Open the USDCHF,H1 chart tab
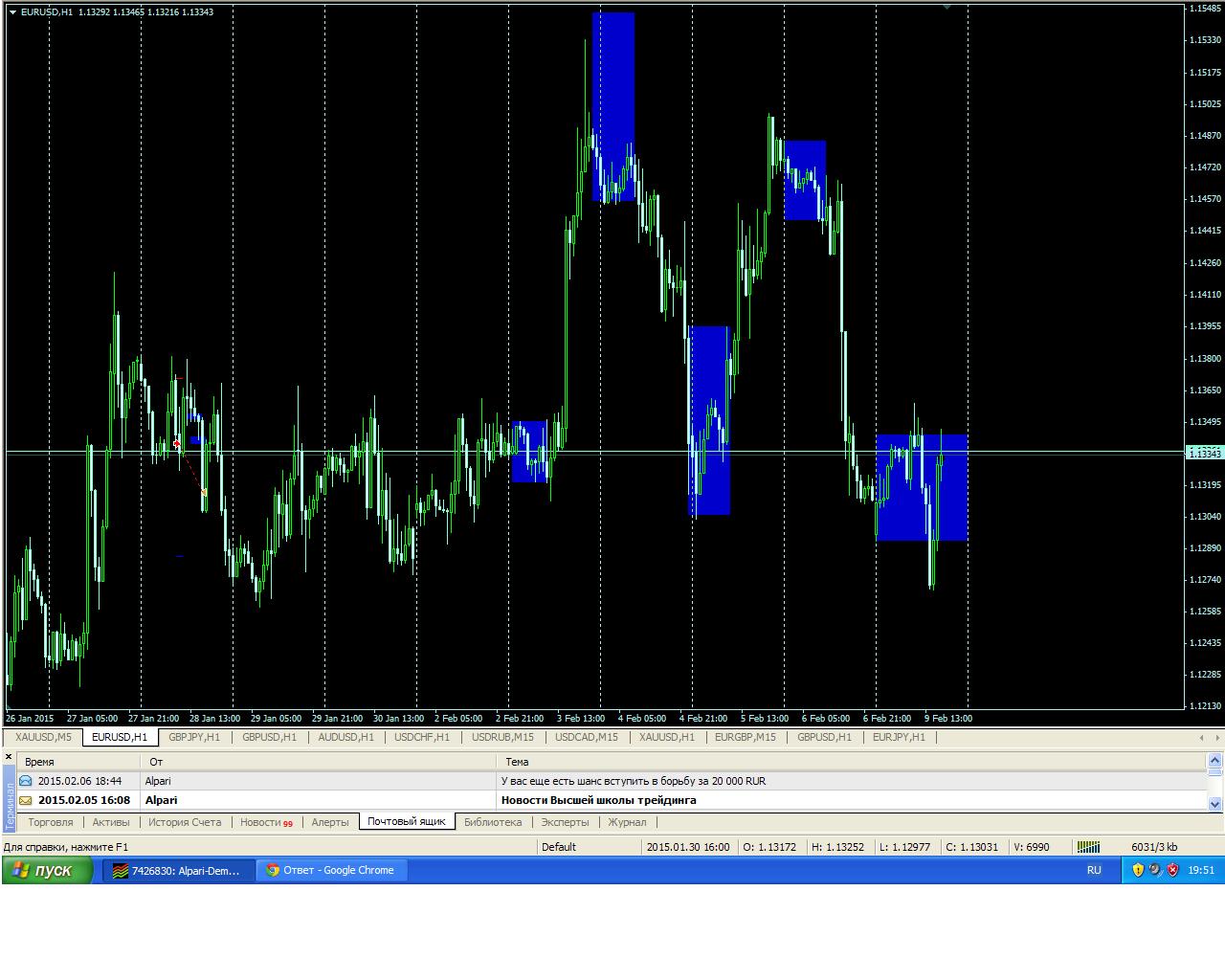Viewport: 1225px width, 980px height. point(422,737)
